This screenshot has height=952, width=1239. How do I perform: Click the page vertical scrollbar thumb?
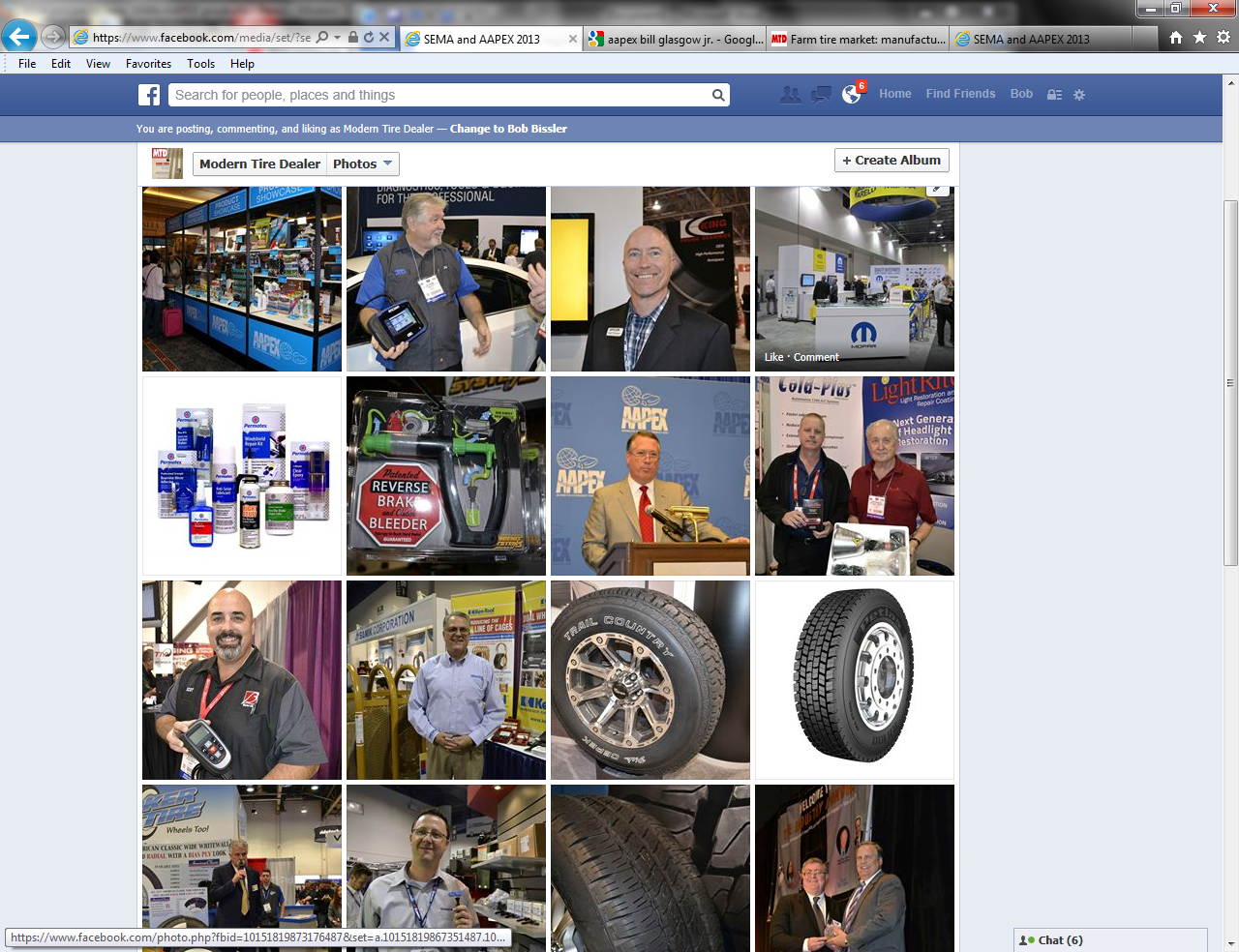[1230, 382]
